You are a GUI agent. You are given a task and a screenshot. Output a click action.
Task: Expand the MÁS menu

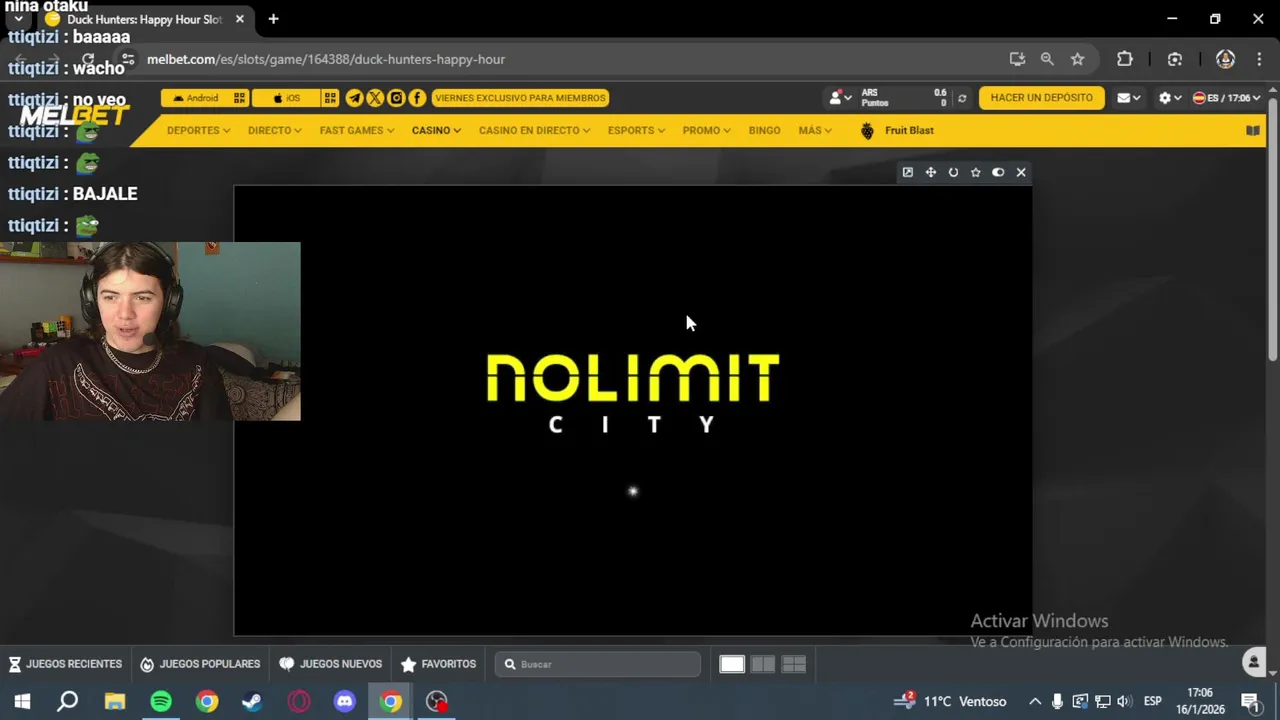coord(815,130)
